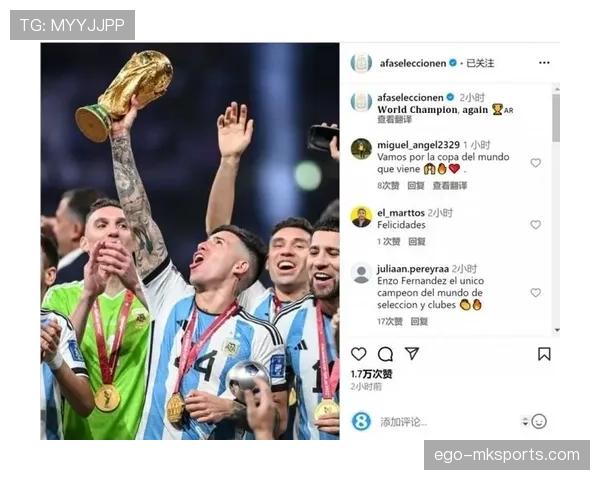
Task: Open afaseleccionen header profile avatar
Action: (361, 63)
